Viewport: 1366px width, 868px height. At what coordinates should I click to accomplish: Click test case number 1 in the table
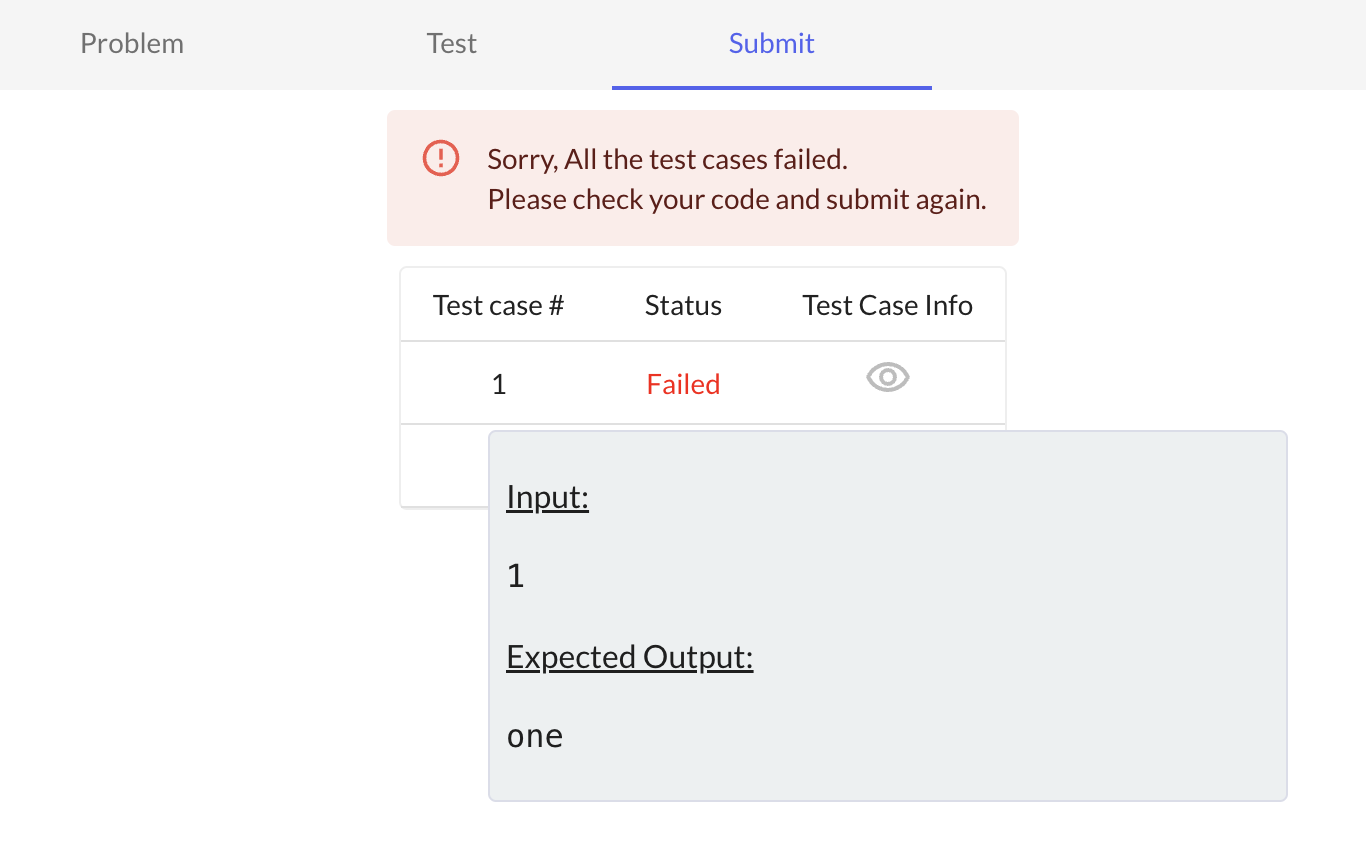tap(499, 384)
